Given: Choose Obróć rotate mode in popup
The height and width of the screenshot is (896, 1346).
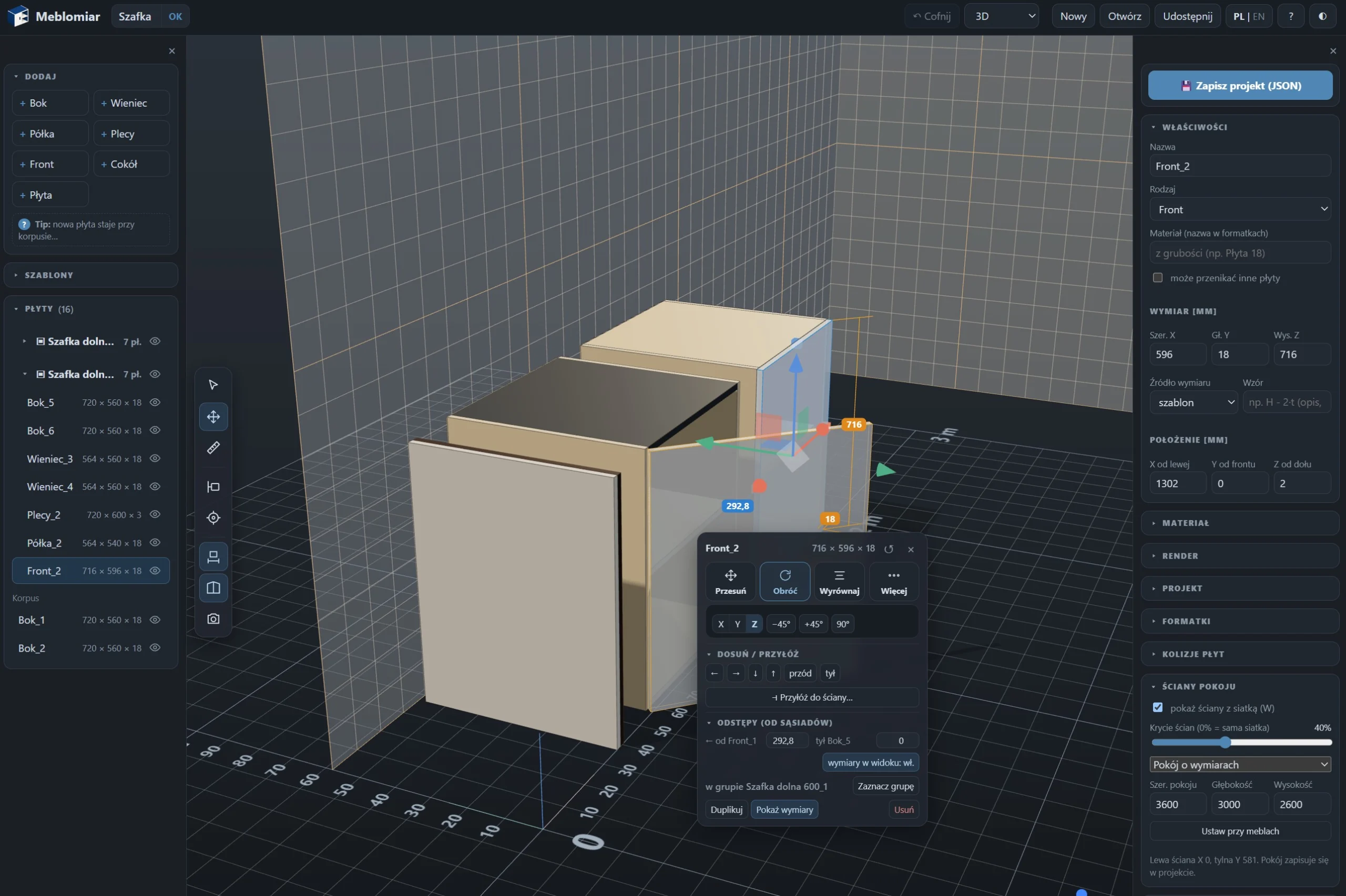Looking at the screenshot, I should (x=785, y=581).
